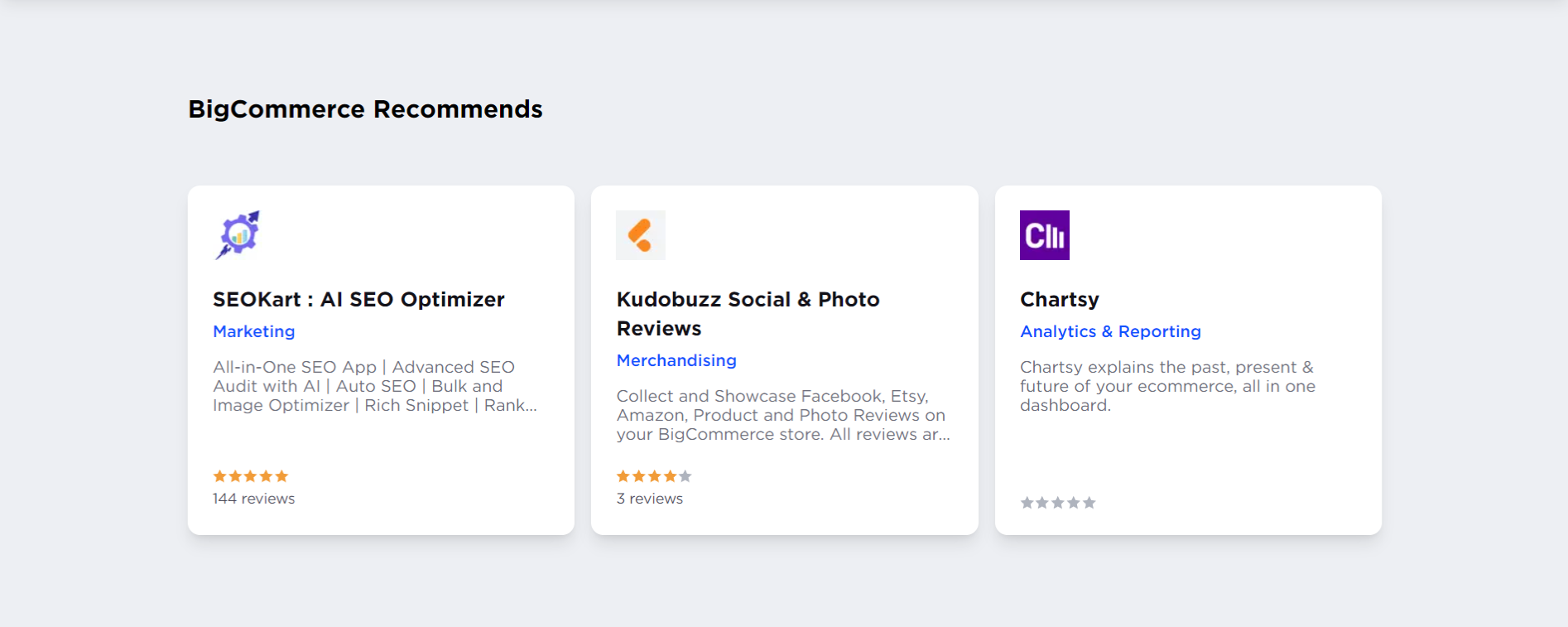Click the Chartsy dashboard description text
The height and width of the screenshot is (627, 1568).
(1167, 386)
